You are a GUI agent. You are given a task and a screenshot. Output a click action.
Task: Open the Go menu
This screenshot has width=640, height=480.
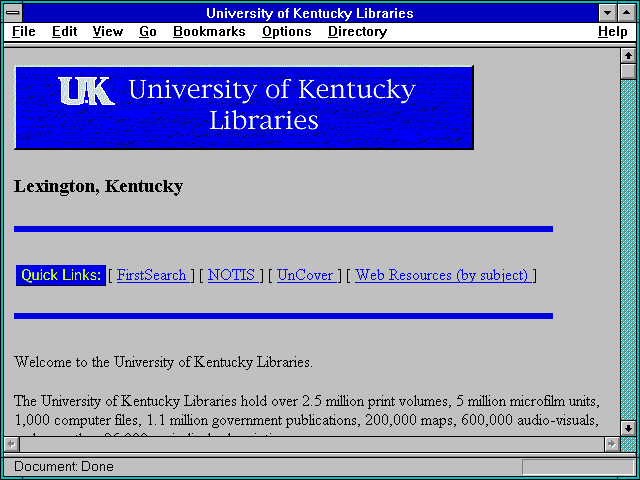tap(148, 31)
